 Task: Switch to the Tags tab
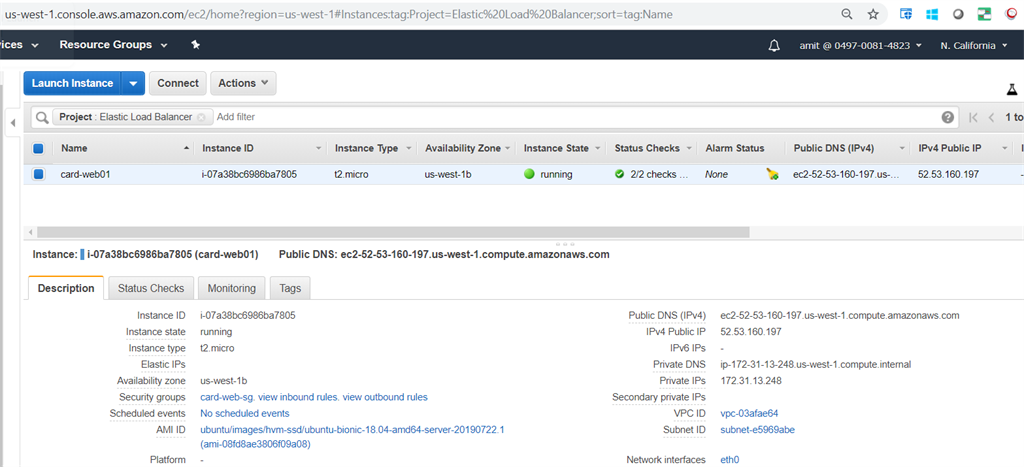pyautogui.click(x=290, y=288)
